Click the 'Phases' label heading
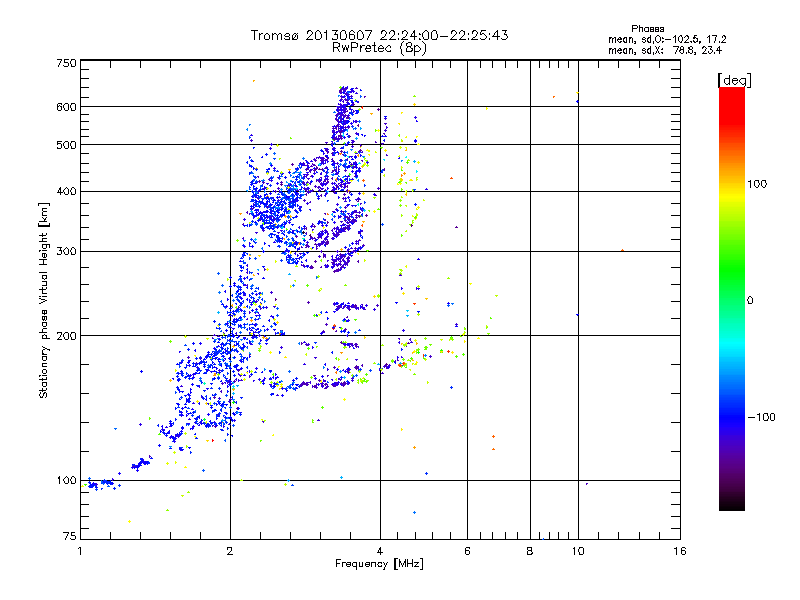 click(647, 29)
